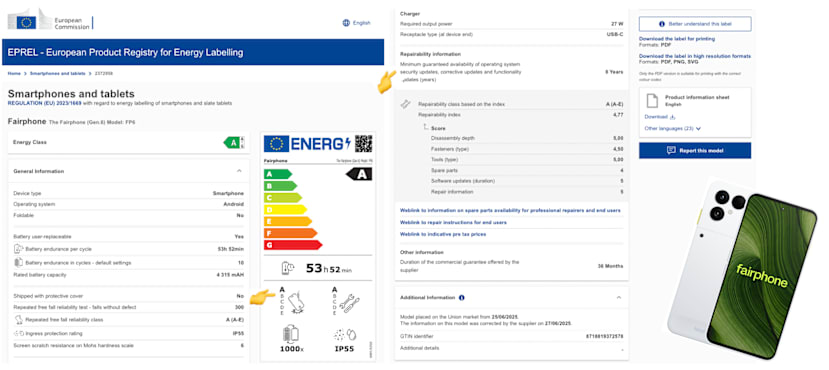The height and width of the screenshot is (370, 829).
Task: Open weblink to spare parts availability information
Action: pyautogui.click(x=510, y=210)
